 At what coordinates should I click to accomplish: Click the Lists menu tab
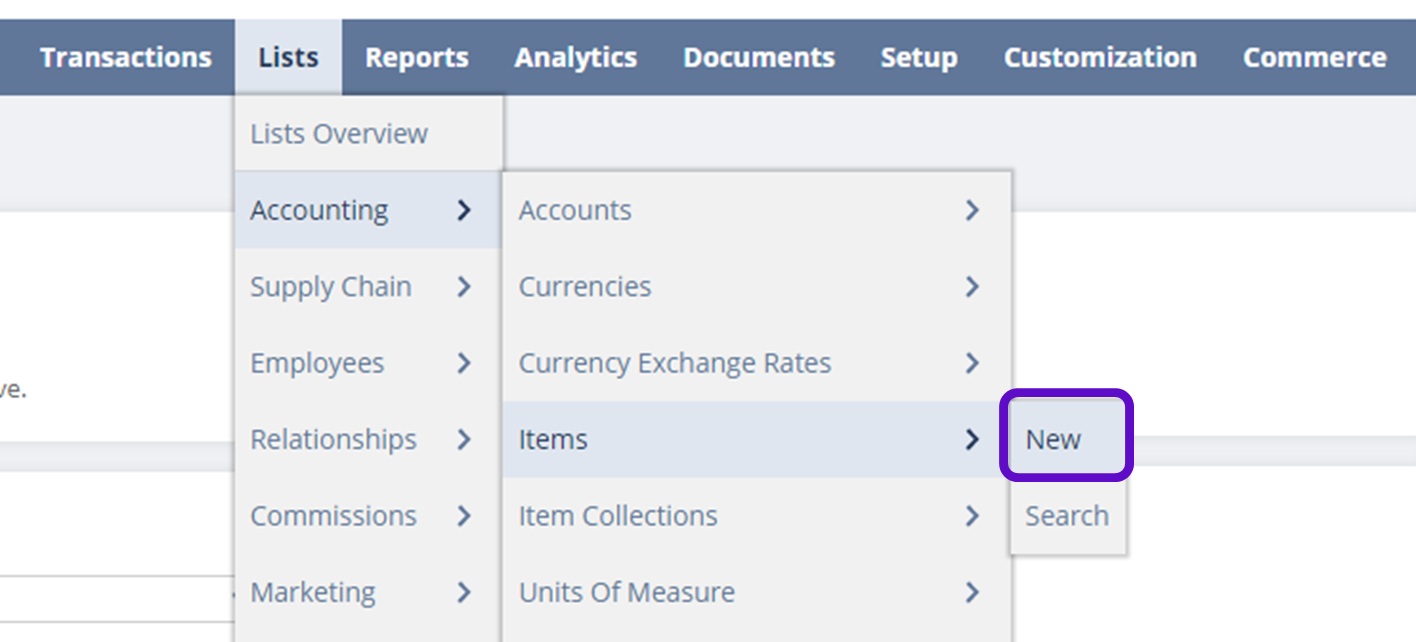pos(288,58)
